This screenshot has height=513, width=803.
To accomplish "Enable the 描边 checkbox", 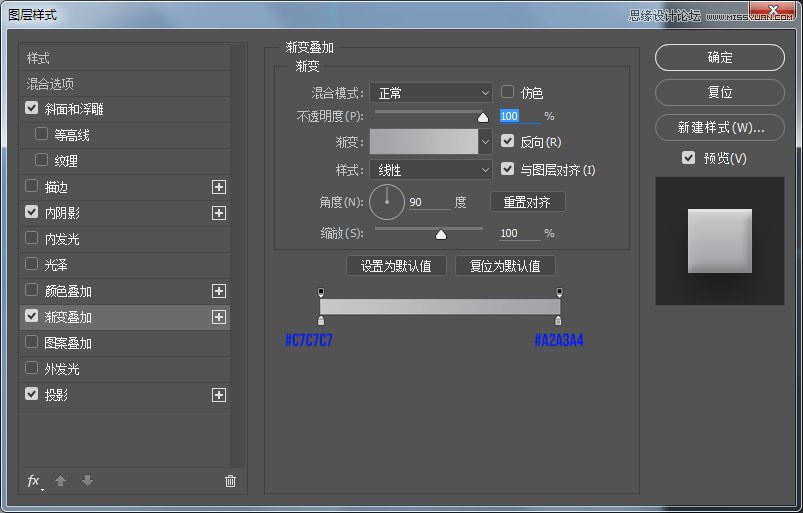I will (x=31, y=186).
